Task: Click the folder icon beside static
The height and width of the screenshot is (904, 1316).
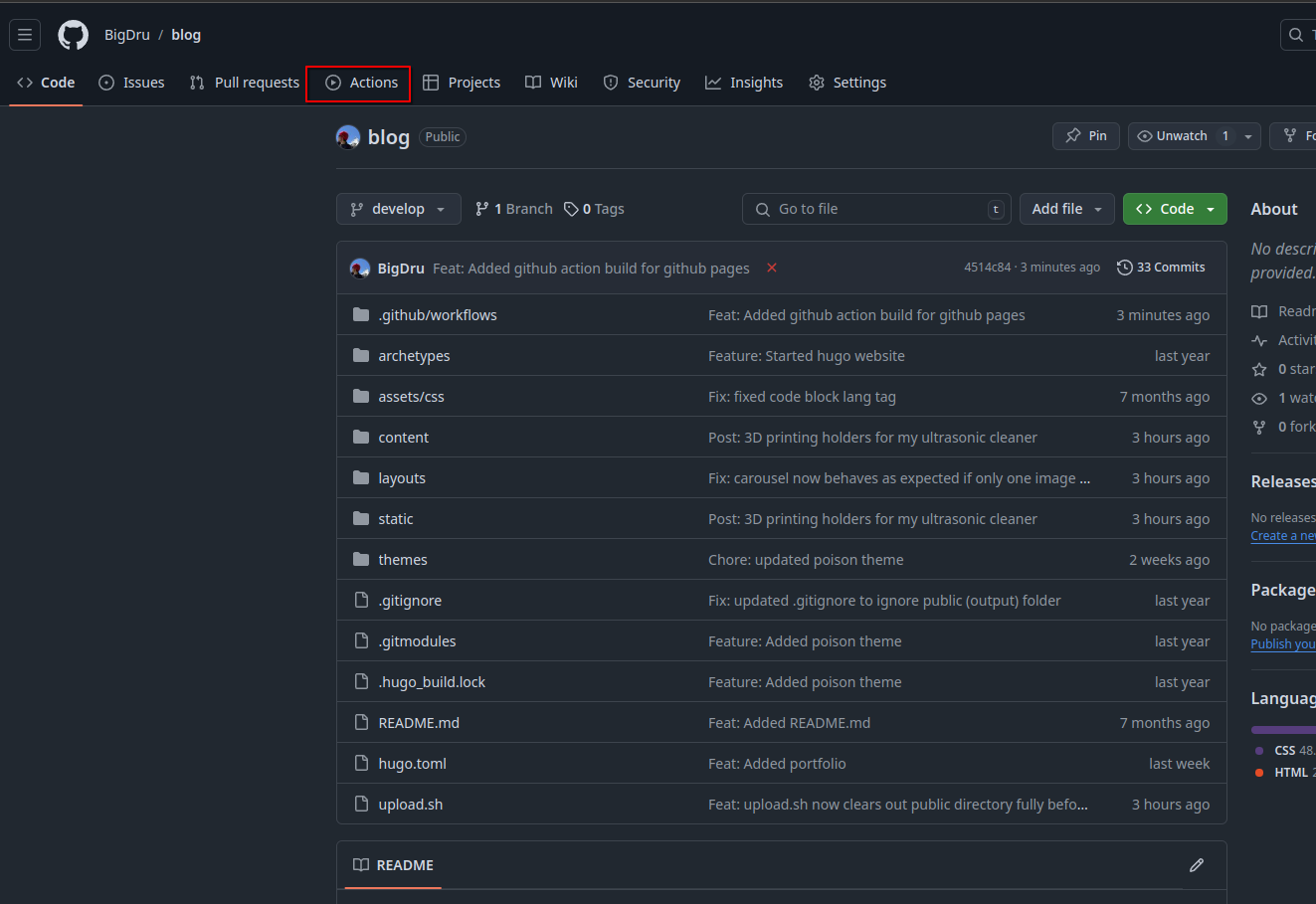Action: click(361, 519)
